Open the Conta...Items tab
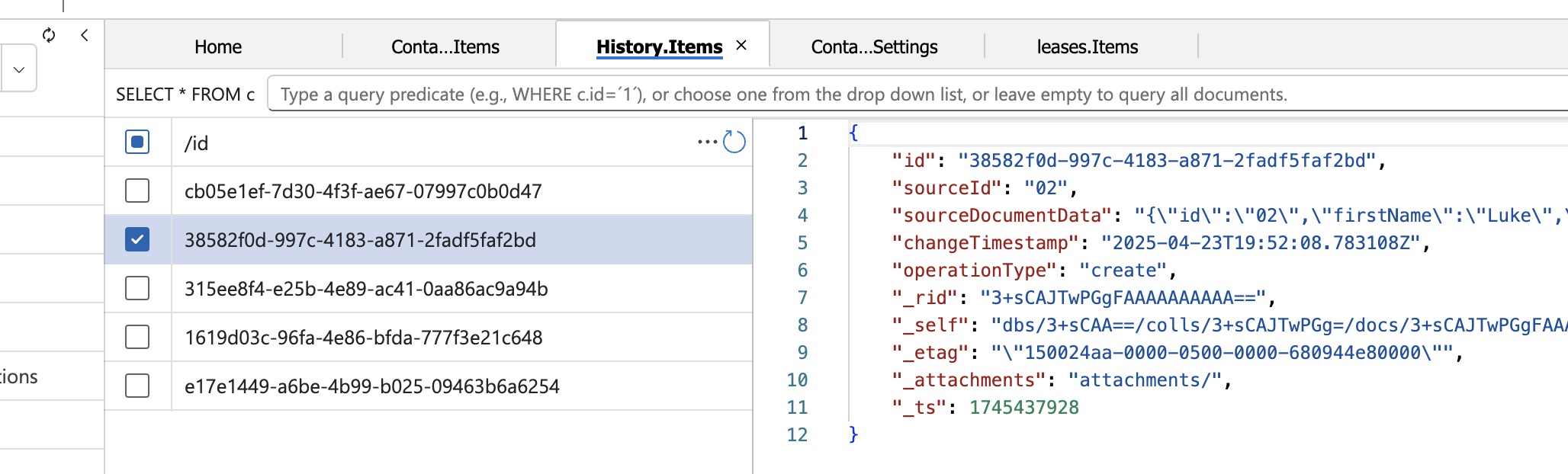1568x474 pixels. click(445, 47)
